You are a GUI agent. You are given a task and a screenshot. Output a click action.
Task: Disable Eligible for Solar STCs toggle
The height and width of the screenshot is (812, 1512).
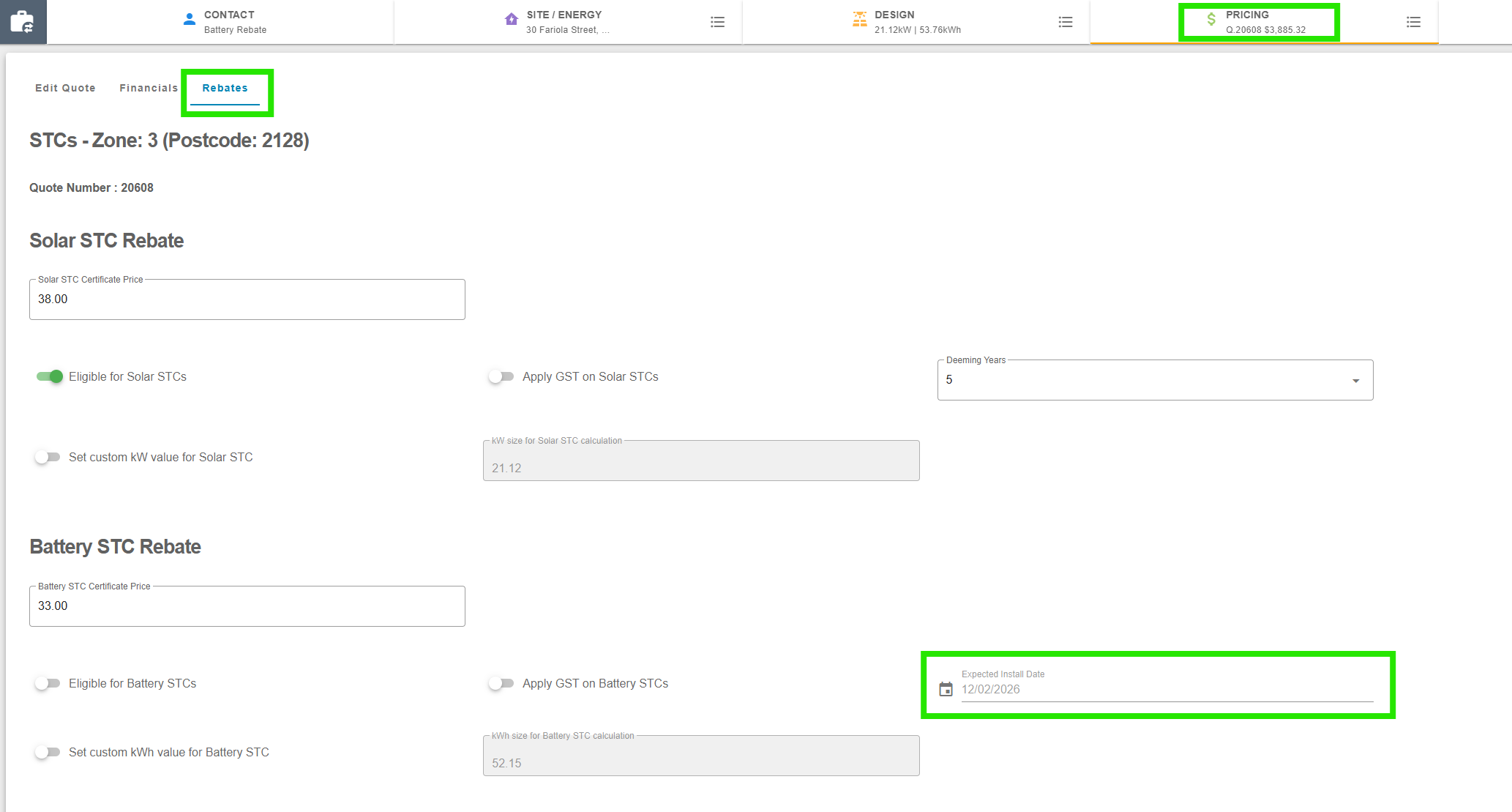click(x=50, y=376)
